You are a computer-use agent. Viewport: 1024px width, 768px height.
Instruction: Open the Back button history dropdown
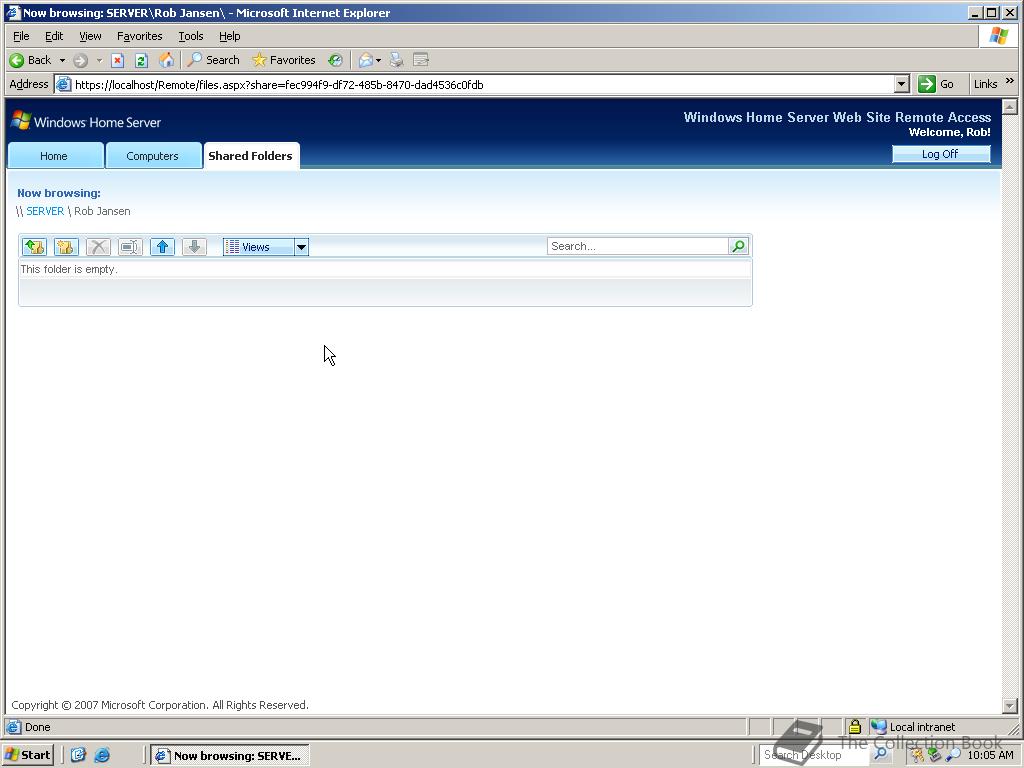[62, 60]
